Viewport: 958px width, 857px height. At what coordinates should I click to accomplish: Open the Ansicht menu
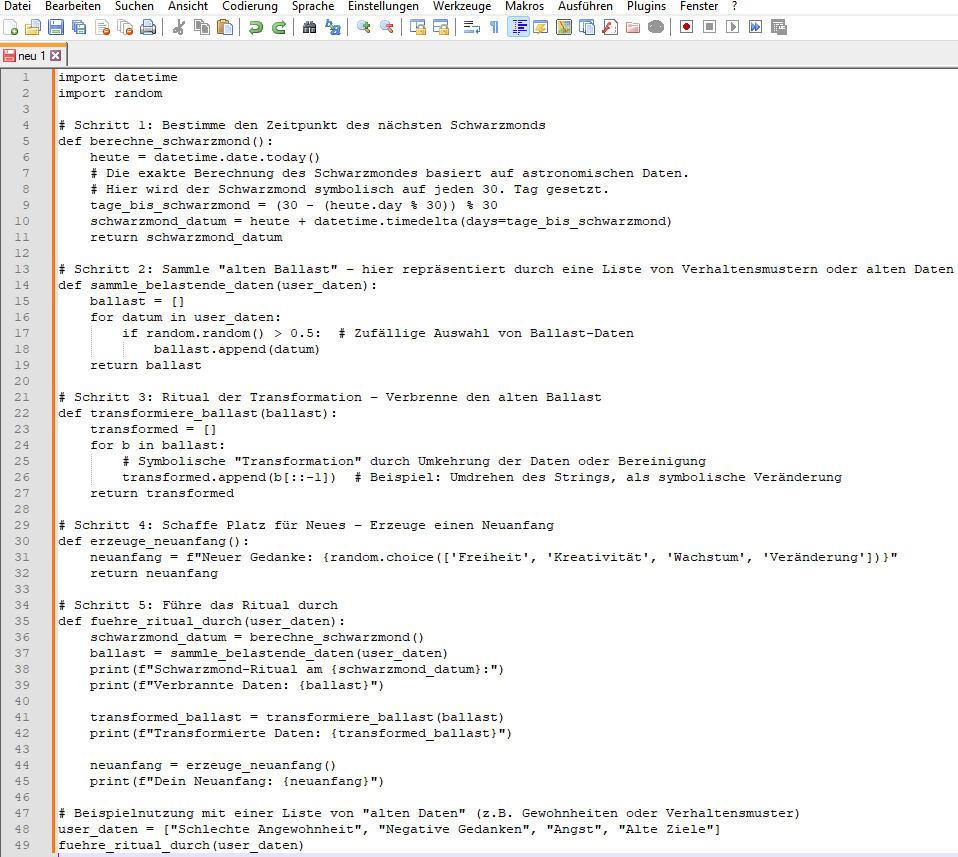[x=188, y=6]
